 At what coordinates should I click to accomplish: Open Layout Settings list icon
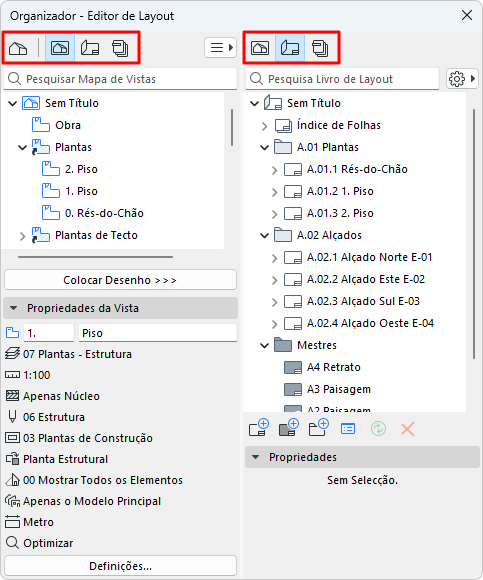click(x=348, y=429)
